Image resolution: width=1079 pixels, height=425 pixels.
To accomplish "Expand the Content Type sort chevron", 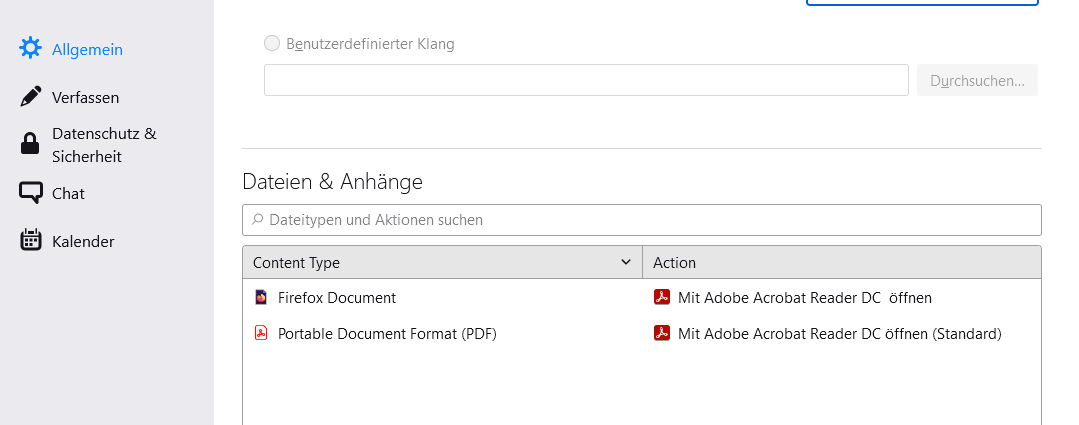I will coord(626,262).
